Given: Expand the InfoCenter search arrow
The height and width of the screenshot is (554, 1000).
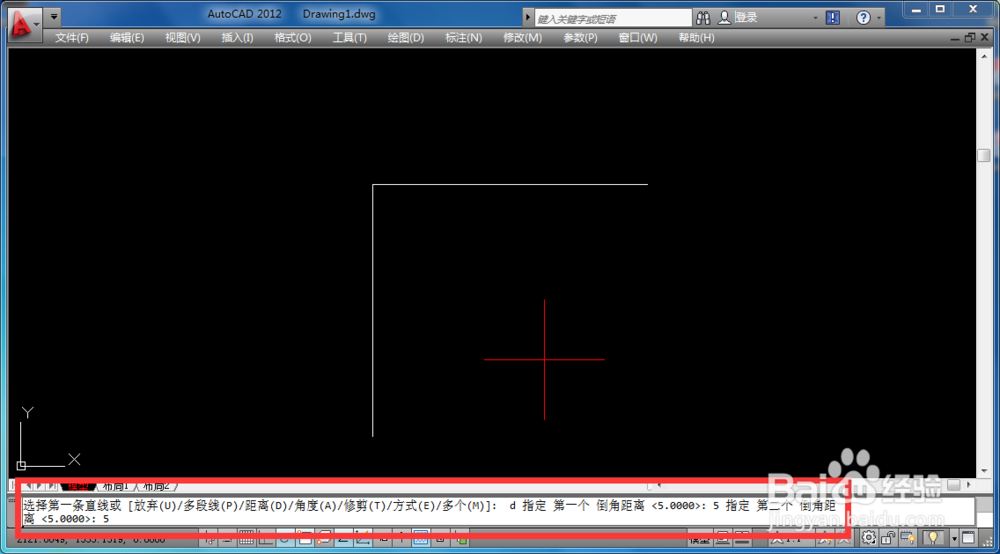Looking at the screenshot, I should click(x=528, y=18).
